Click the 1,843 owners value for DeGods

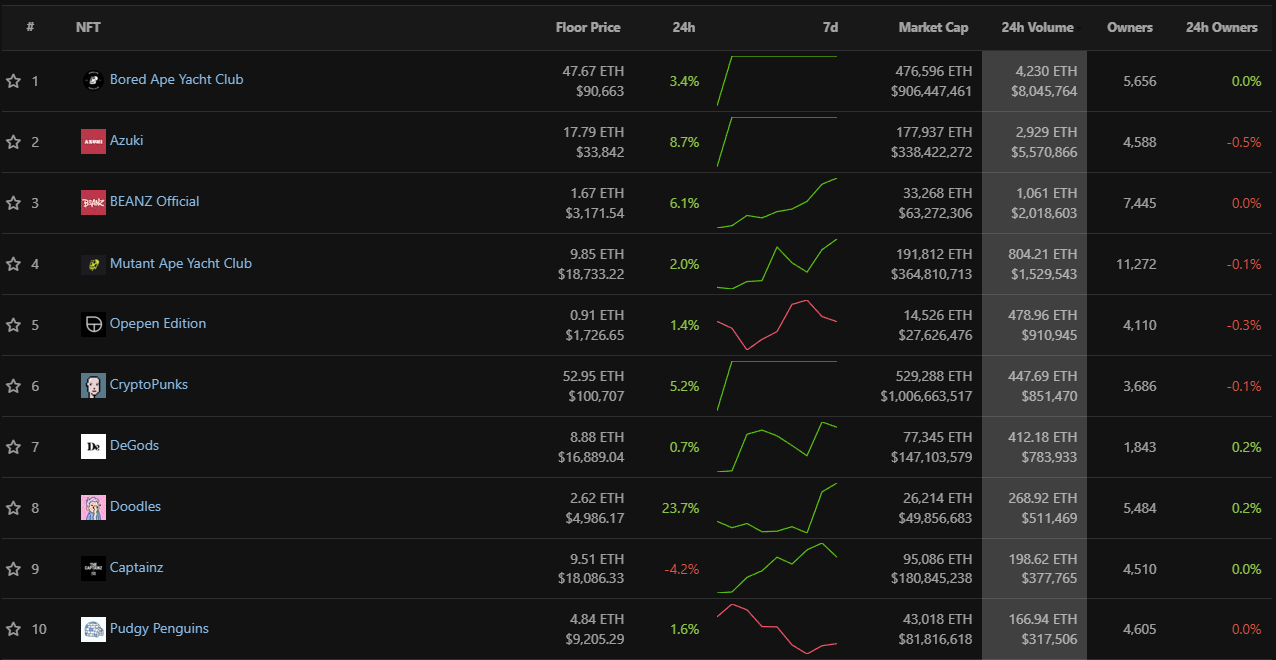(x=1140, y=447)
